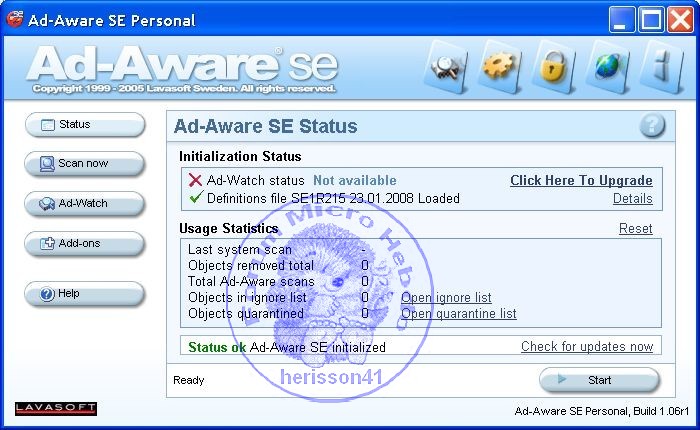Open Ad-Watch from the sidebar
The width and height of the screenshot is (700, 430).
[85, 204]
